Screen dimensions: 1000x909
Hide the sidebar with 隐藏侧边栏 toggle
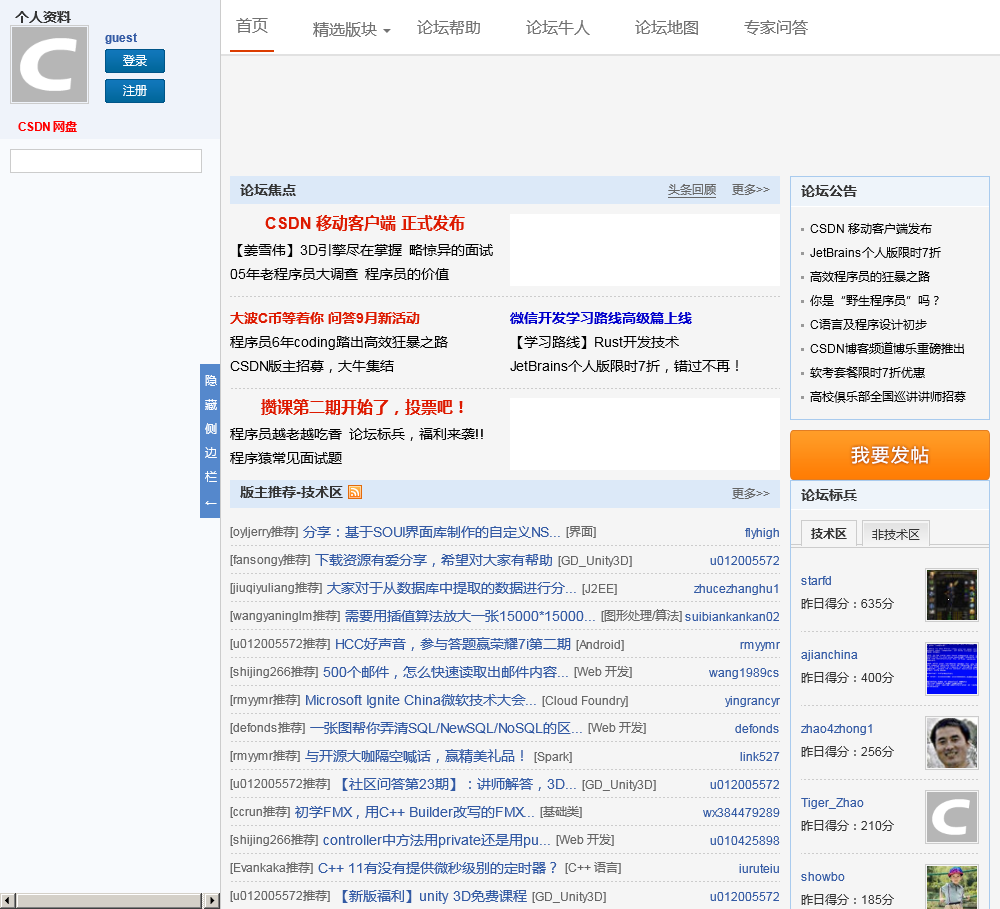click(x=210, y=441)
